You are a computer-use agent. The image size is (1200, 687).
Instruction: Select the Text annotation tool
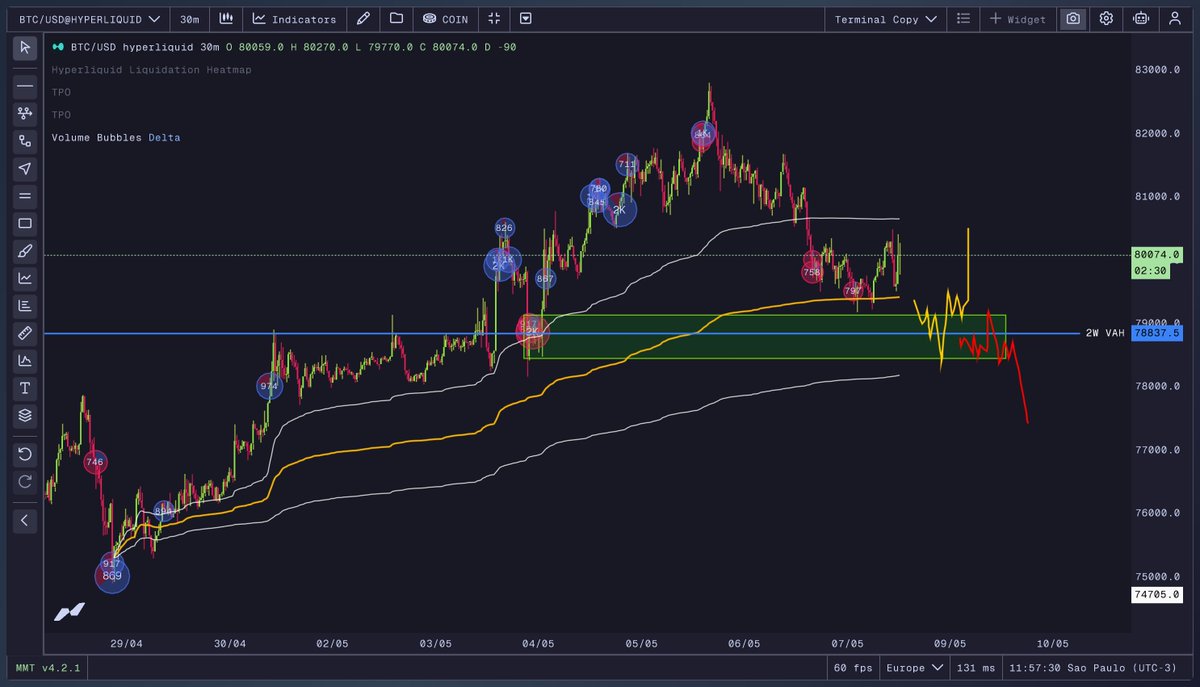point(25,388)
